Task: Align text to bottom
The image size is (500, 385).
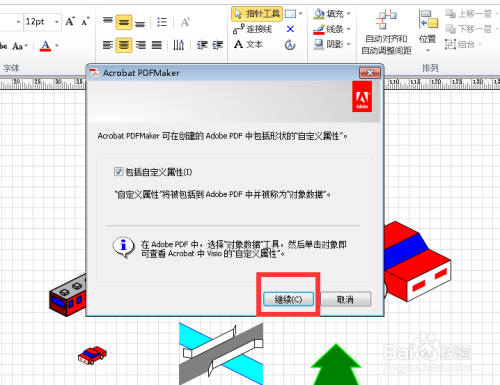Action: click(140, 23)
